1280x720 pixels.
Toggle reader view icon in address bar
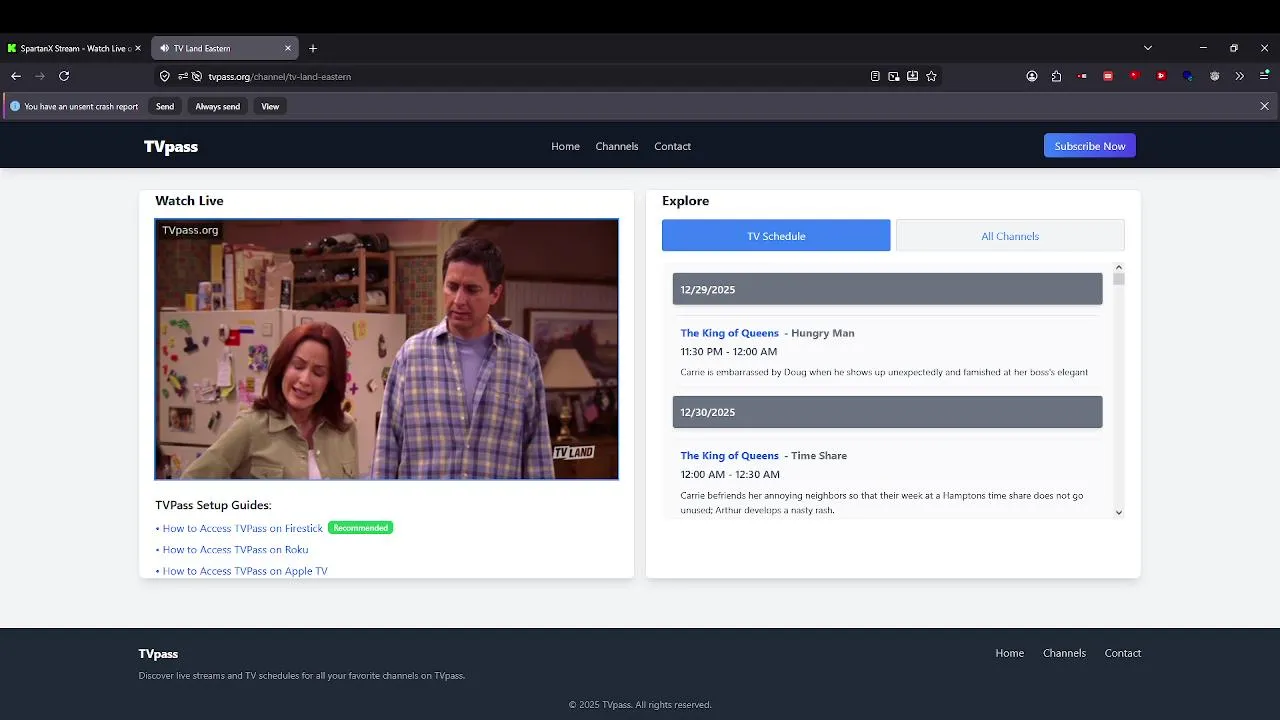[875, 76]
